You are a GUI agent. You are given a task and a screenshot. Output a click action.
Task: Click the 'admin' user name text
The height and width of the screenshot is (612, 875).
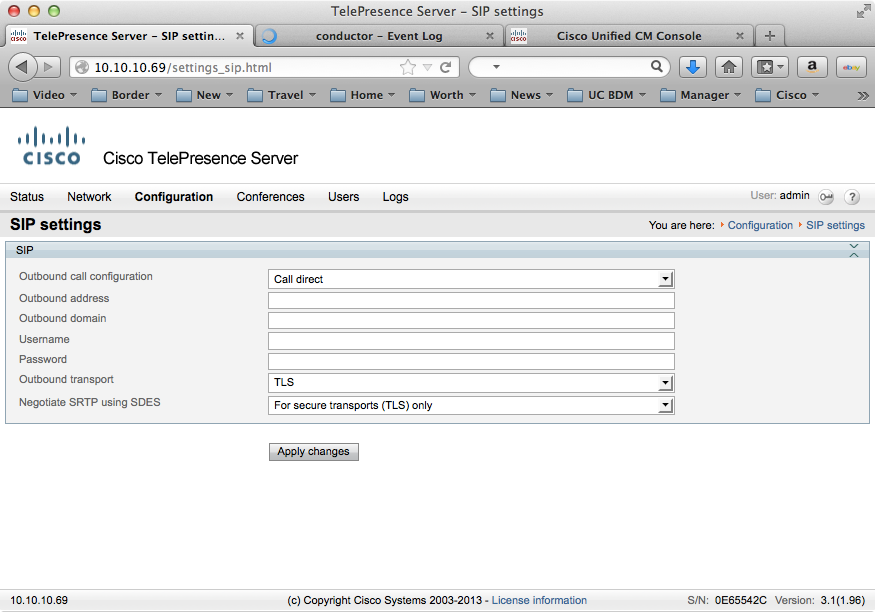795,195
